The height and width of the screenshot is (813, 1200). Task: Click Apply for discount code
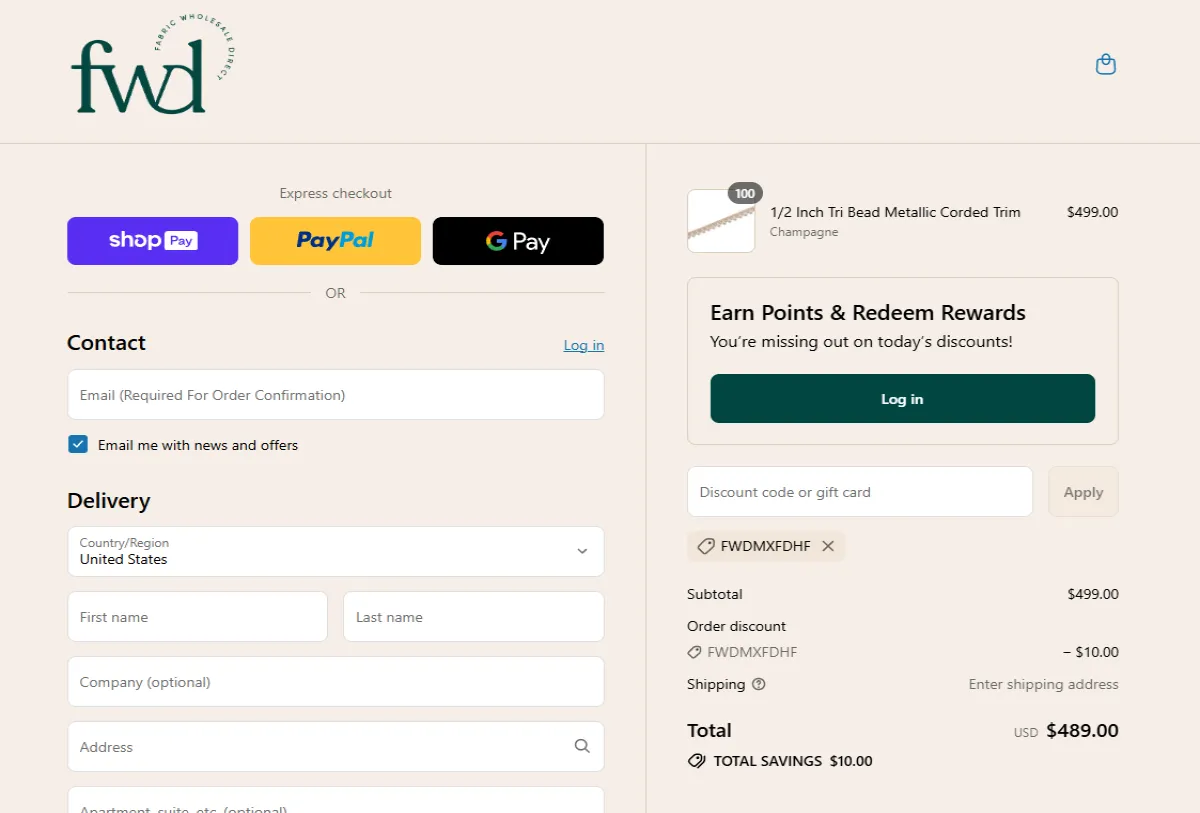(x=1083, y=492)
